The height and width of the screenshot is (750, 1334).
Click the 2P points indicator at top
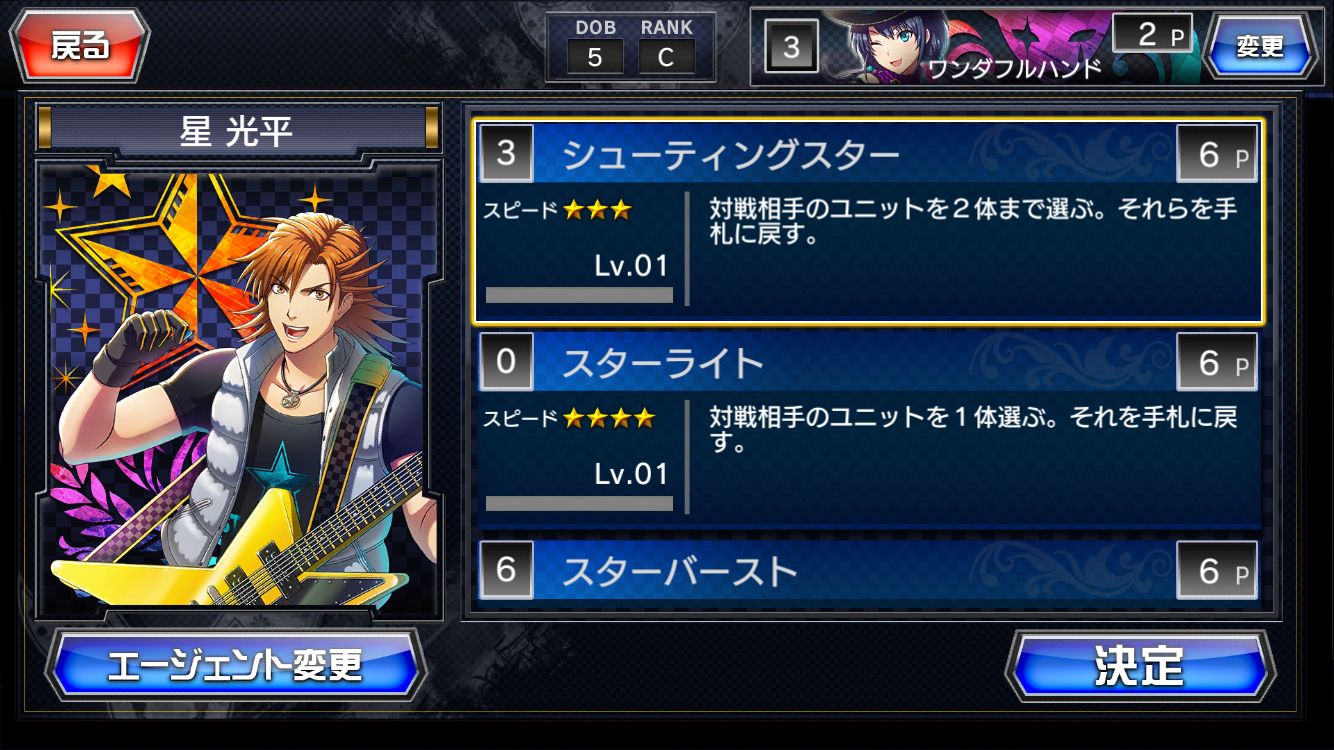click(1153, 35)
